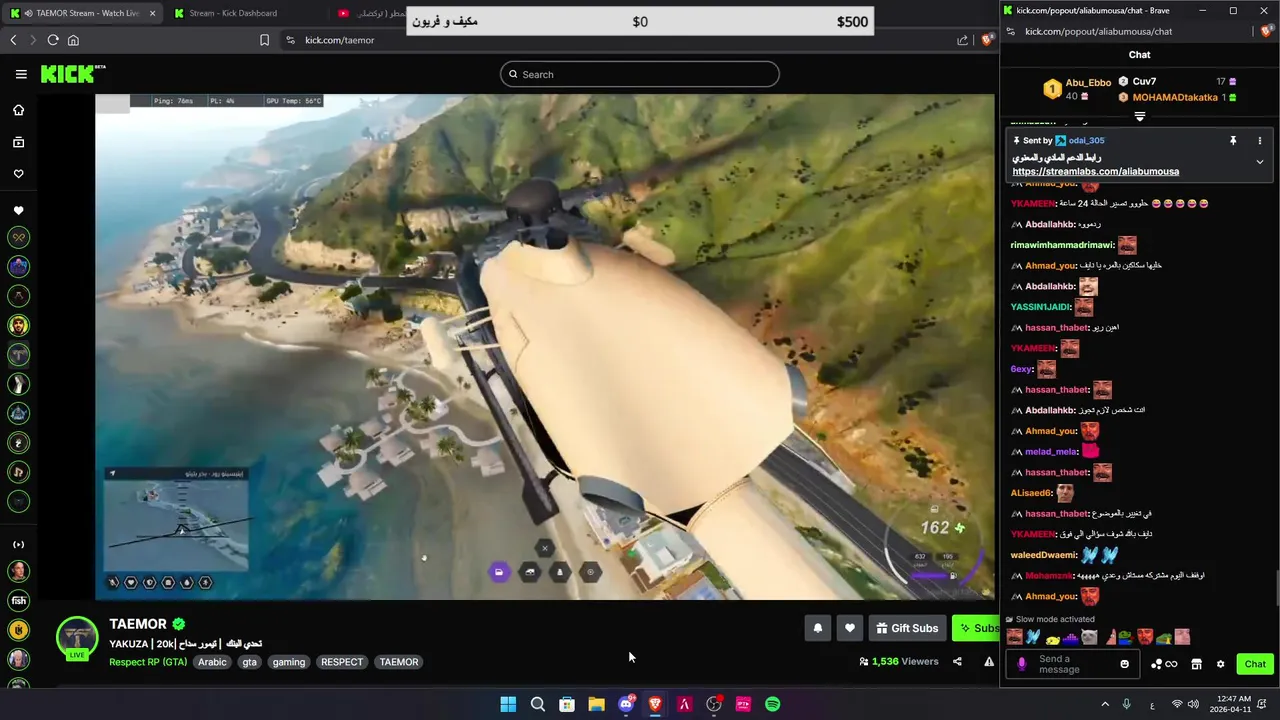Open the Home icon in sidebar
The image size is (1280, 720).
point(18,110)
